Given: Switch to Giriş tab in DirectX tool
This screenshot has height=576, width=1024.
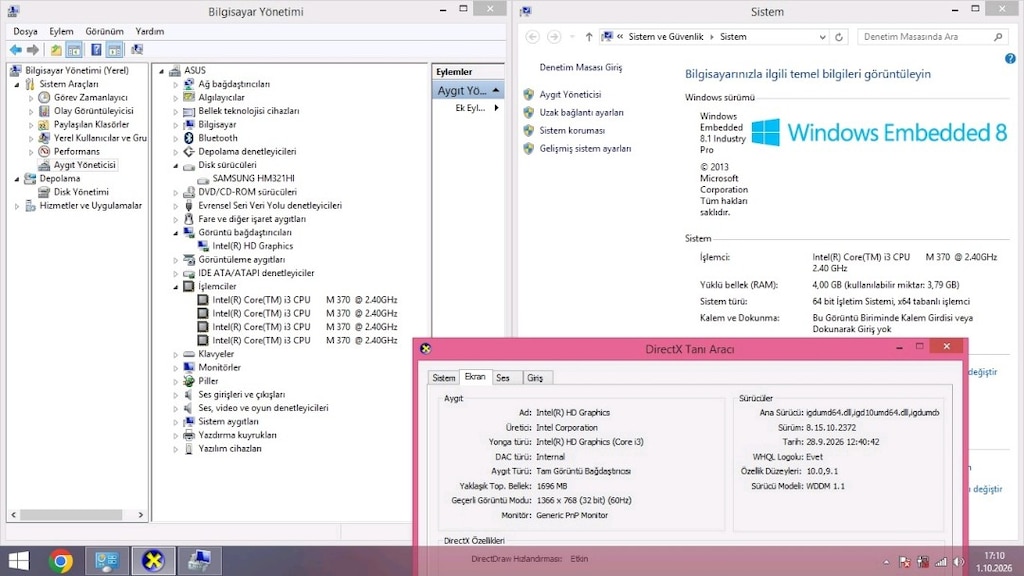Looking at the screenshot, I should click(x=535, y=378).
